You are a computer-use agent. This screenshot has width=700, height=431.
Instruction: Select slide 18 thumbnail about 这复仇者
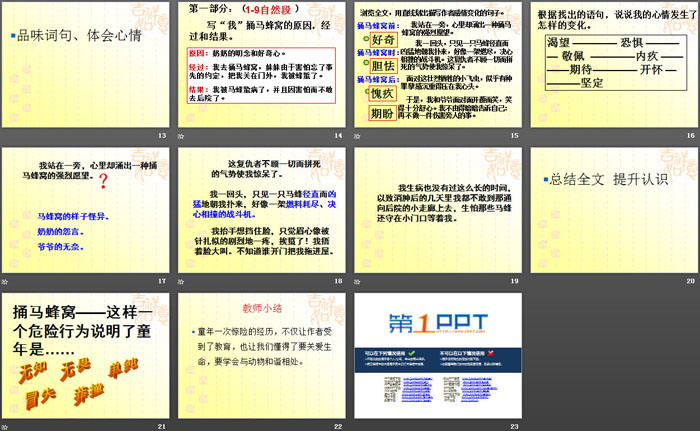click(x=262, y=210)
